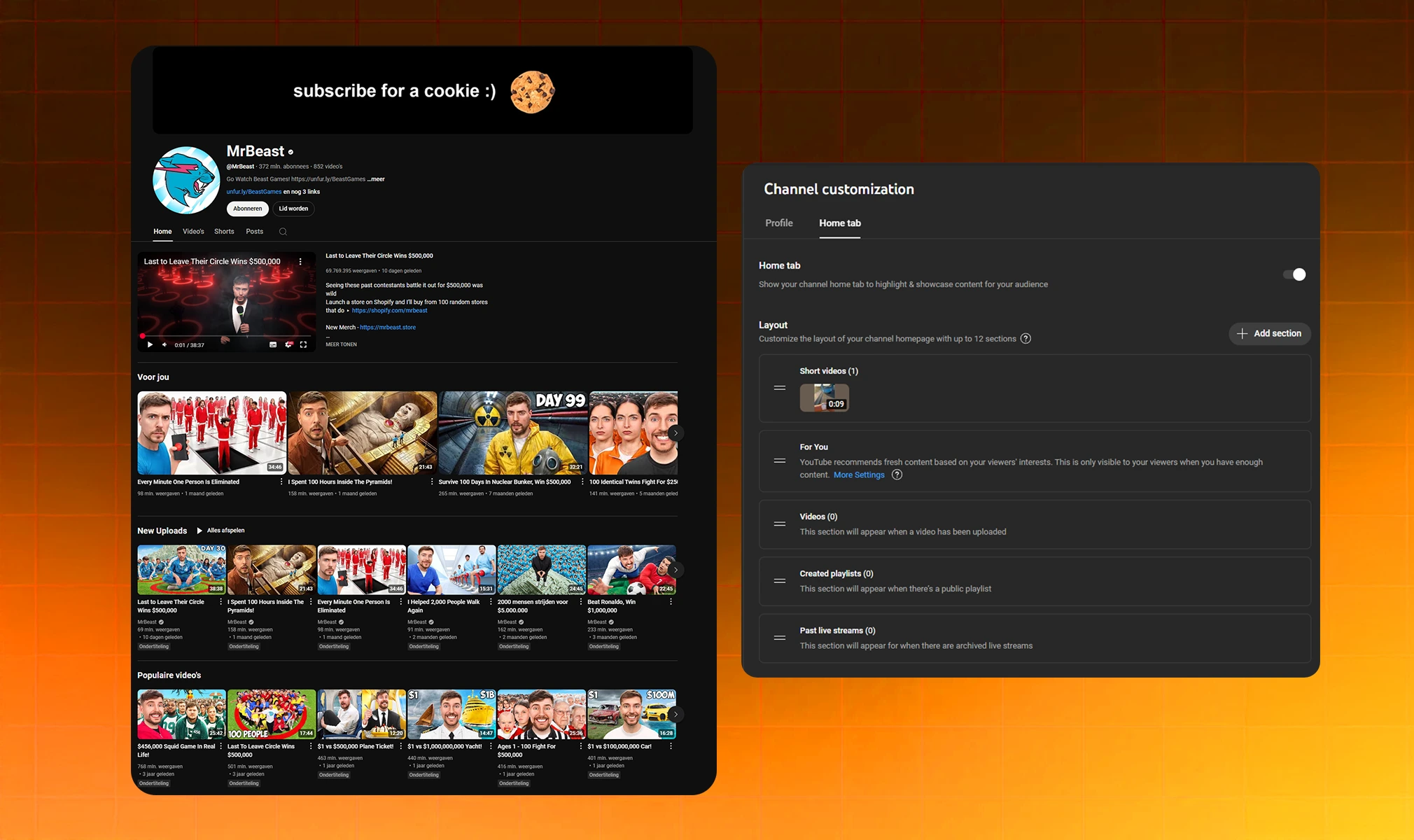Open the three-dot menu on featured video title
The height and width of the screenshot is (840, 1414).
[x=300, y=261]
